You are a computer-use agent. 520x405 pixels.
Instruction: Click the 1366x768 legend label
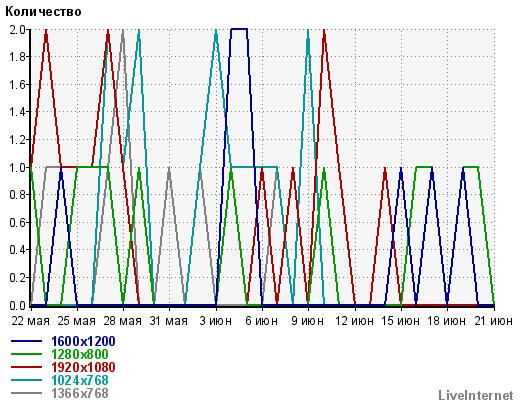point(80,393)
